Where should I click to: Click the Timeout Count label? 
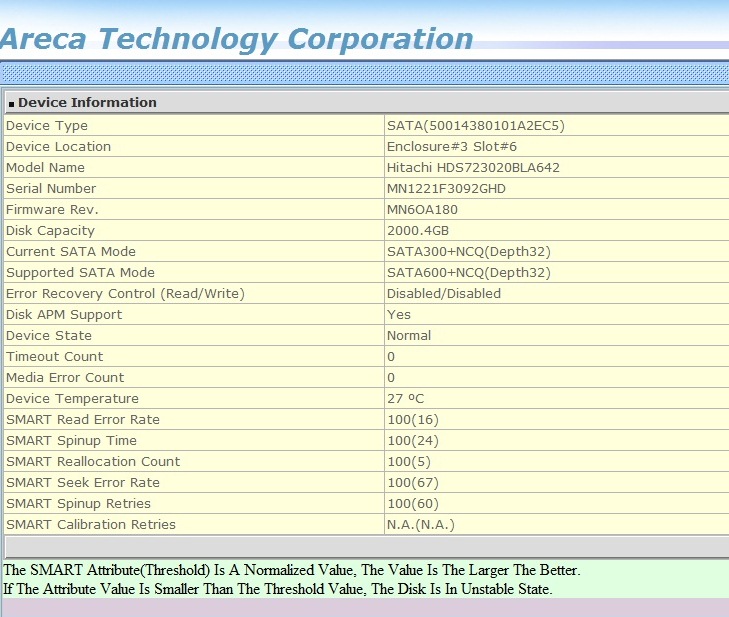(x=54, y=357)
